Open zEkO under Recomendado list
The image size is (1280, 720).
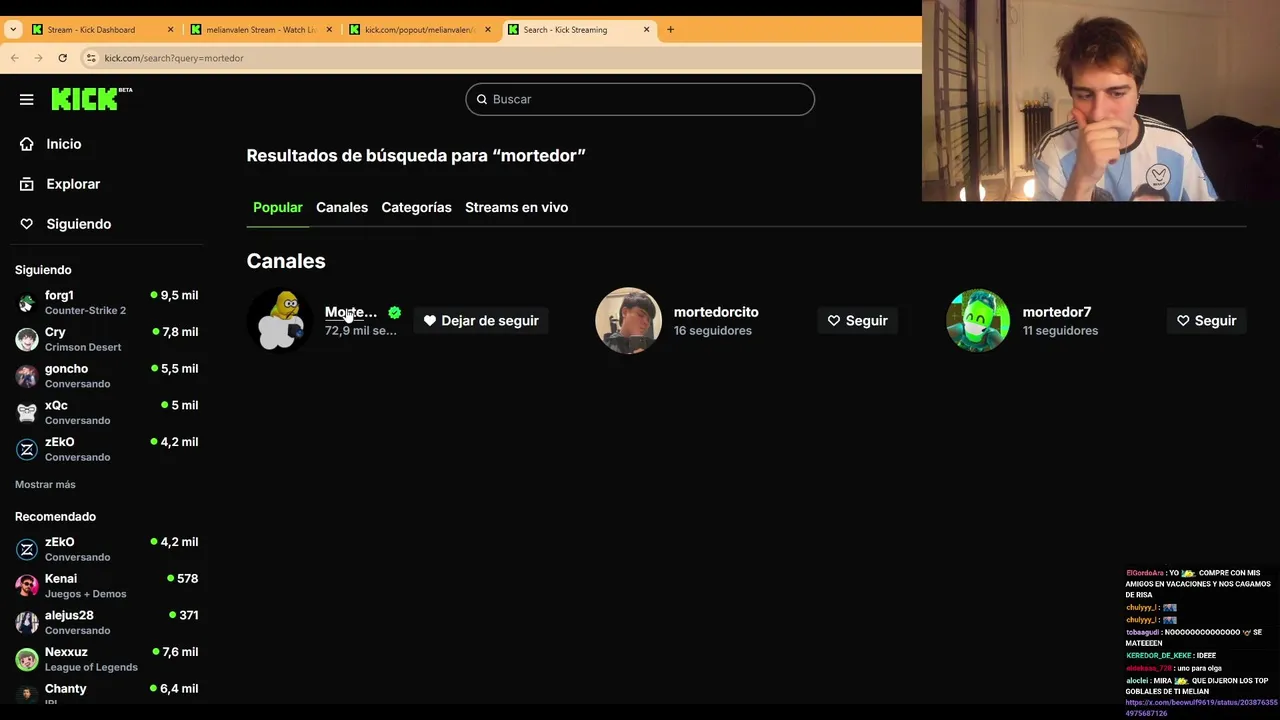tap(106, 549)
